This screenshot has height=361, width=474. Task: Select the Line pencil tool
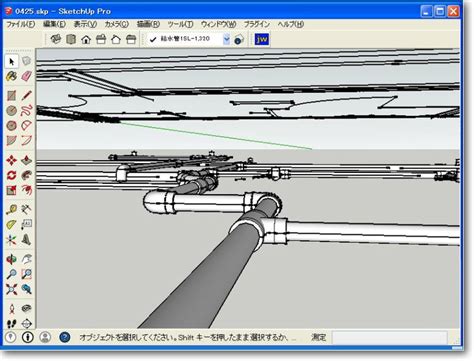(26, 96)
